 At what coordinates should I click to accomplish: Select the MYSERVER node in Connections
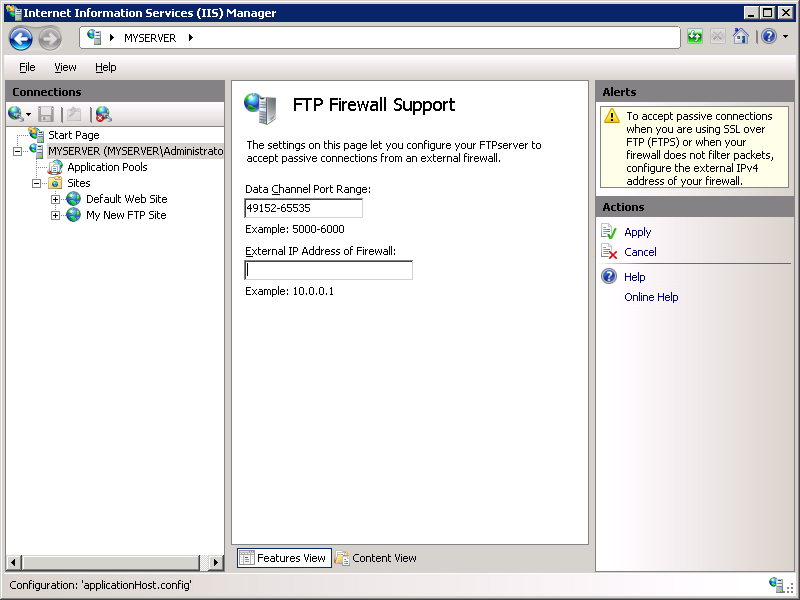click(x=135, y=151)
